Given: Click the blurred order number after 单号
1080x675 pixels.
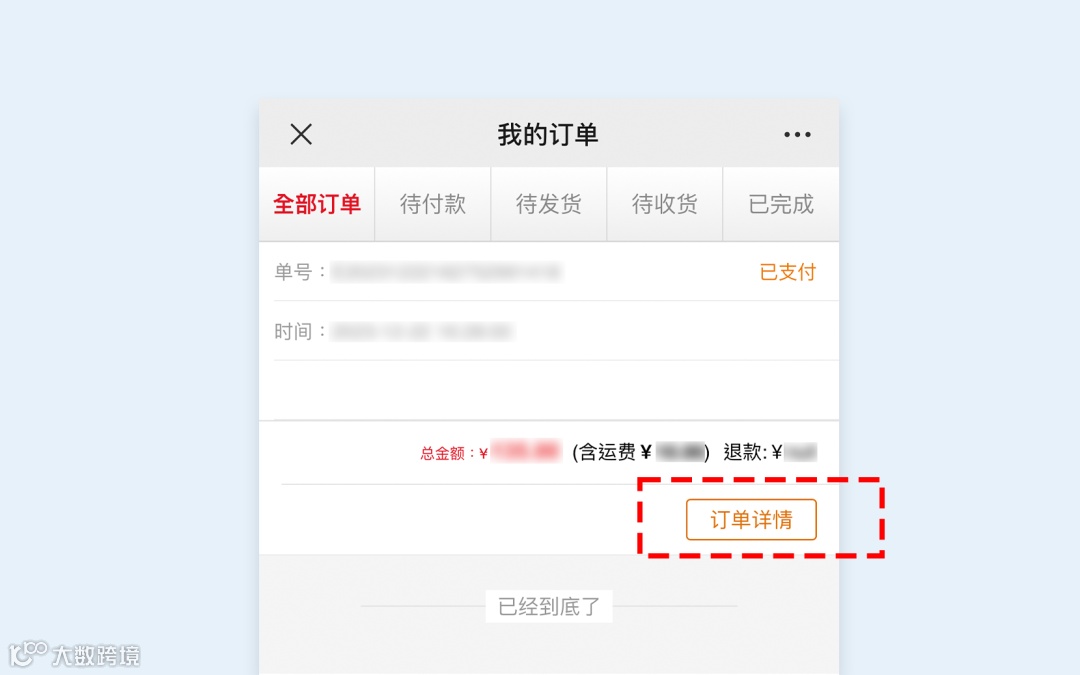Looking at the screenshot, I should [x=446, y=272].
